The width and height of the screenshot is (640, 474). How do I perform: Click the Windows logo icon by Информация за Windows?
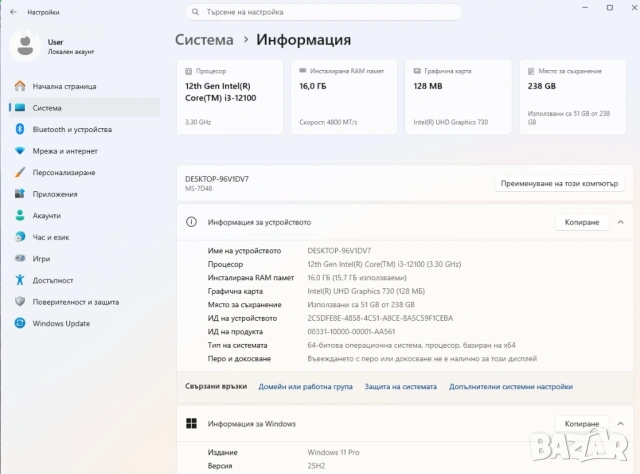(x=191, y=423)
